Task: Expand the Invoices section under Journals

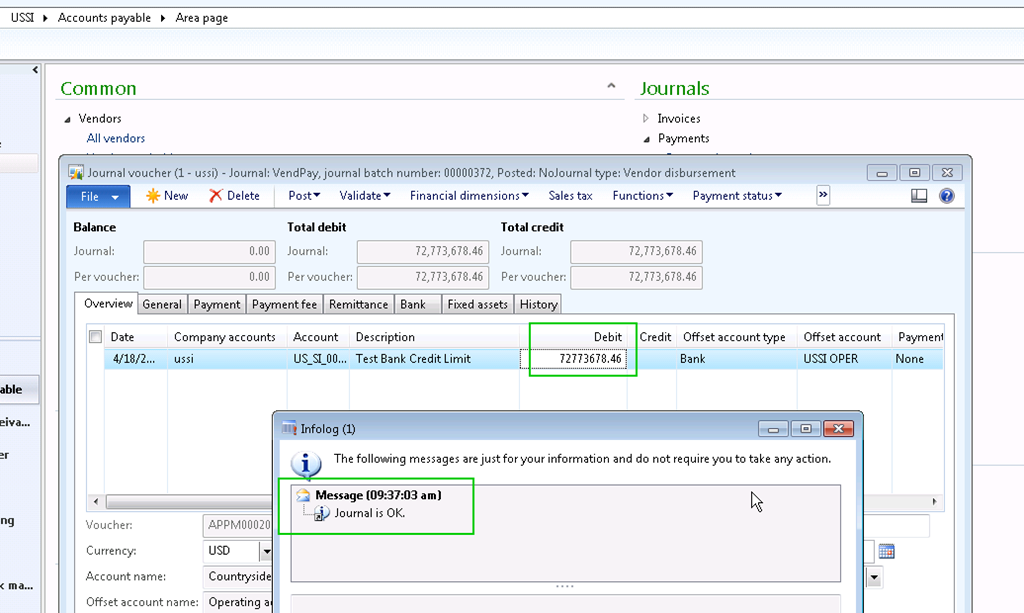Action: (x=646, y=119)
